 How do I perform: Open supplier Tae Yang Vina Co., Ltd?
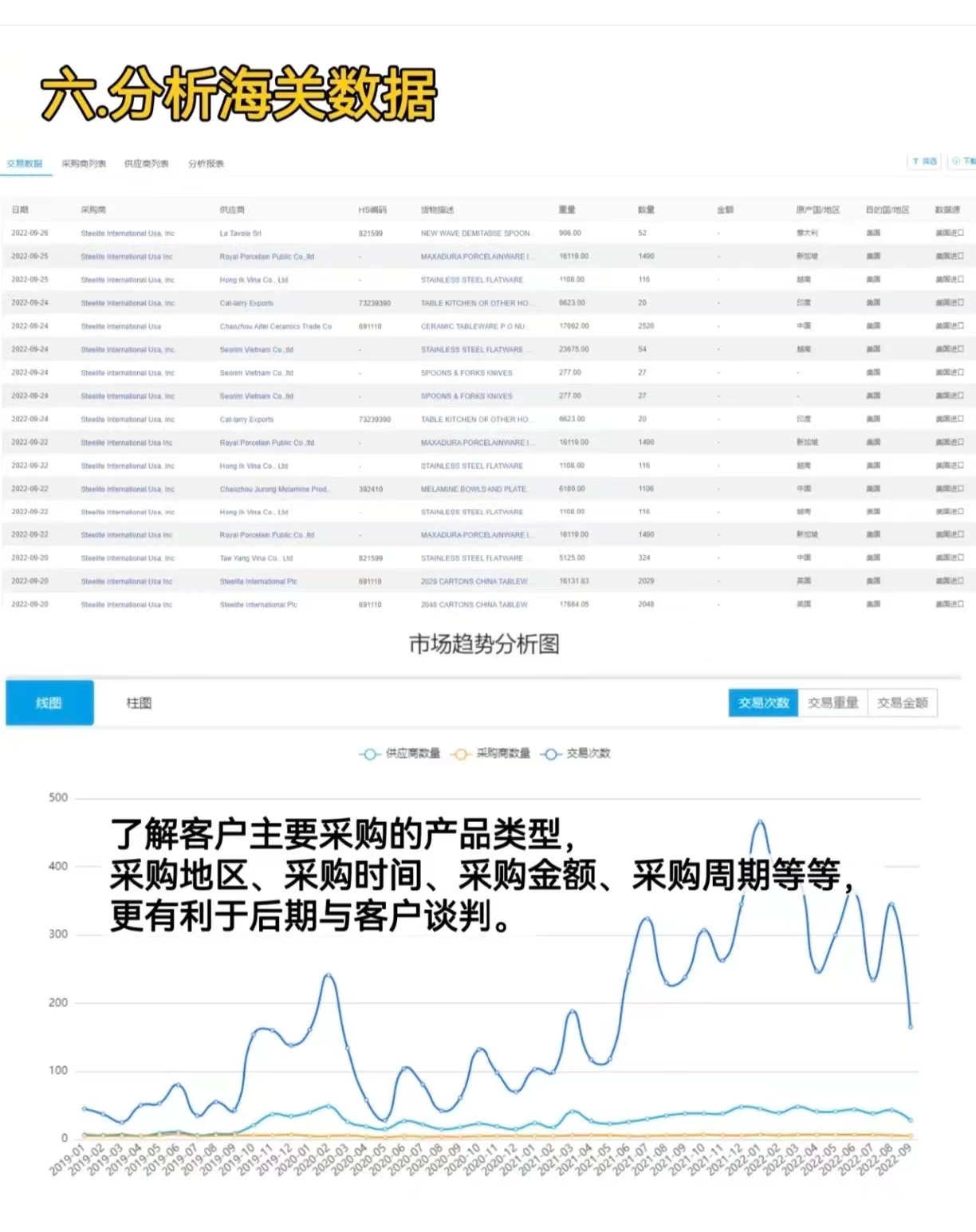click(x=256, y=558)
